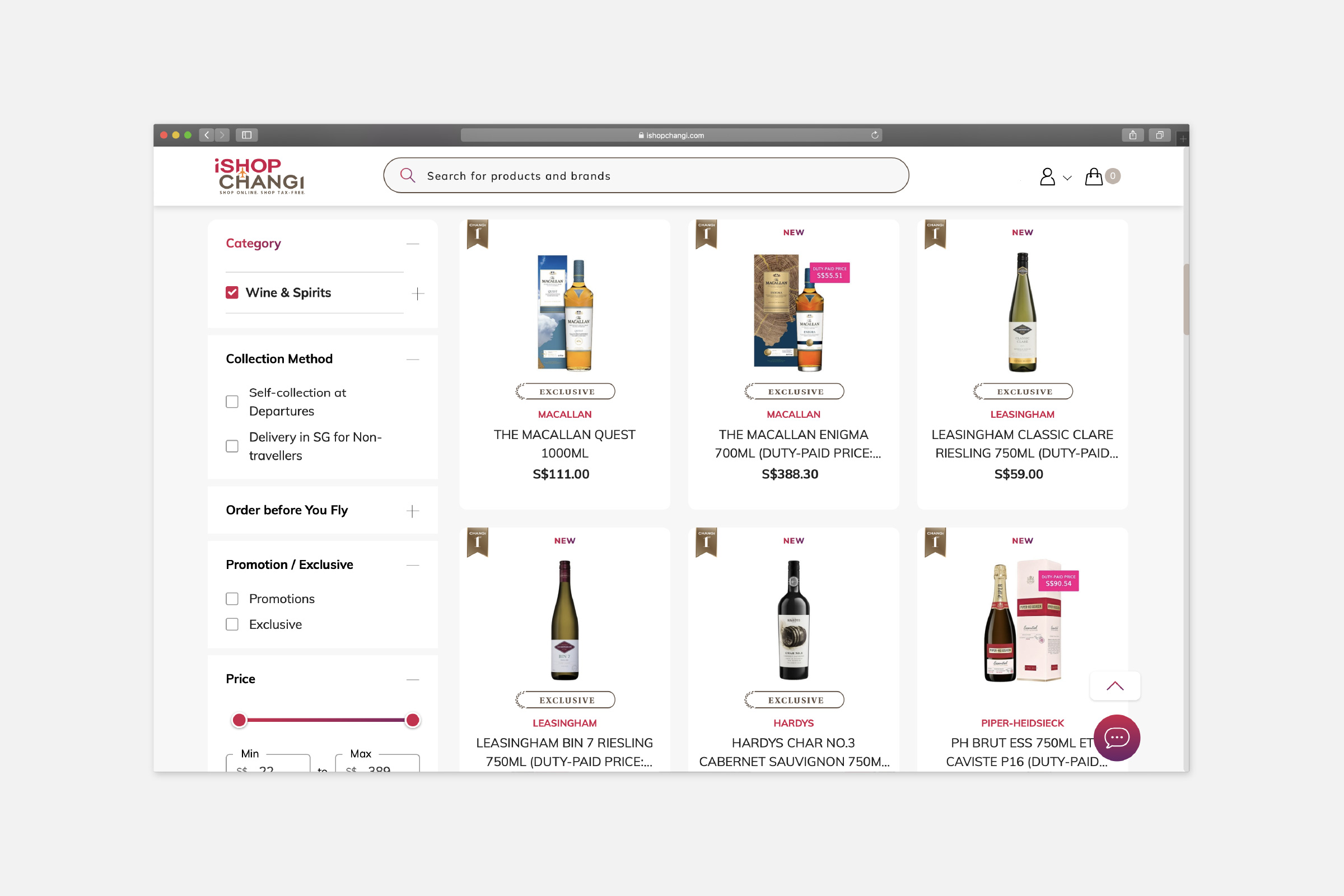
Task: Open Hardys Char No.3 Cabernet Sauvignon product
Action: (794, 752)
